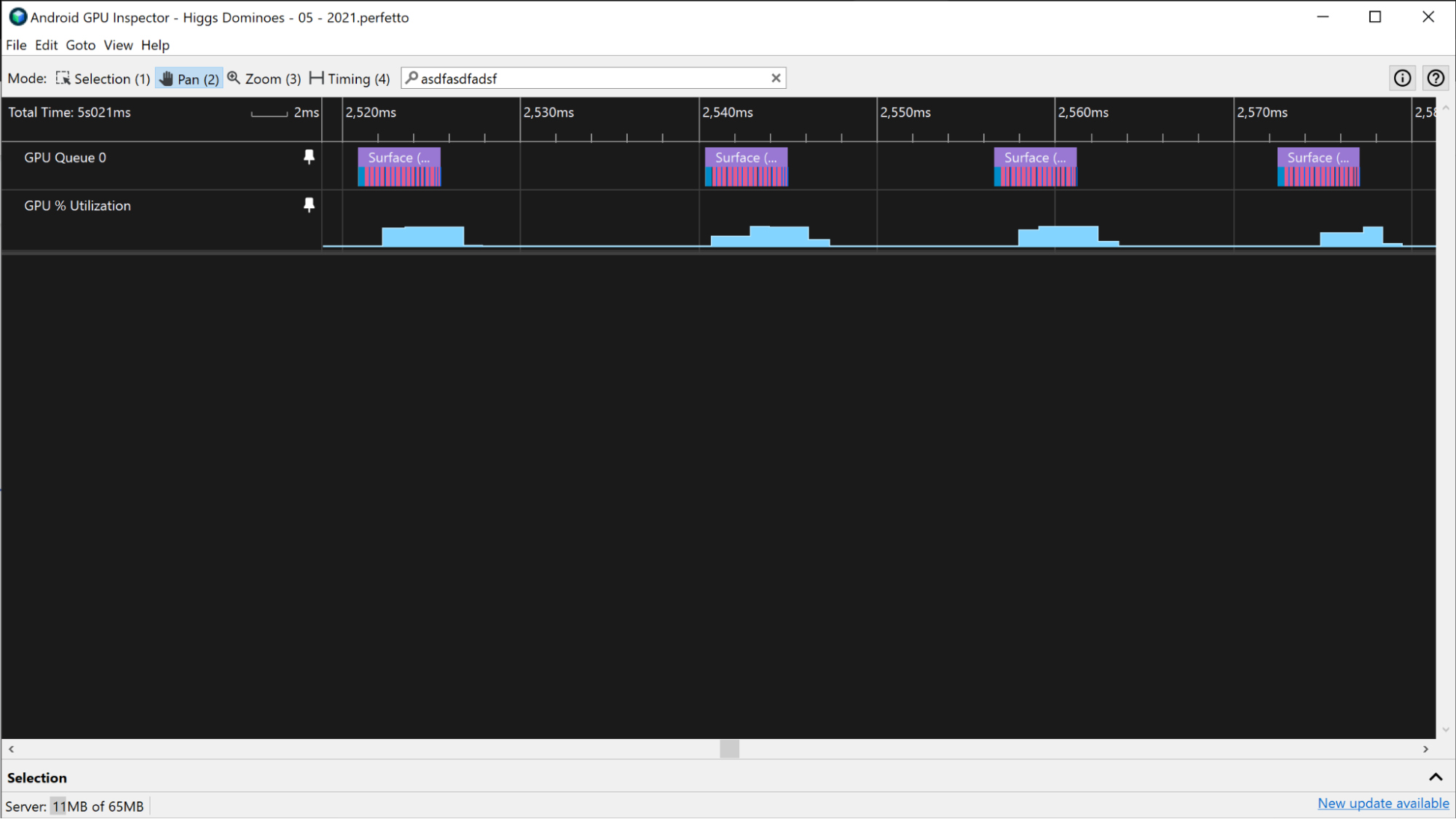Click the help/question mark icon

1436,78
